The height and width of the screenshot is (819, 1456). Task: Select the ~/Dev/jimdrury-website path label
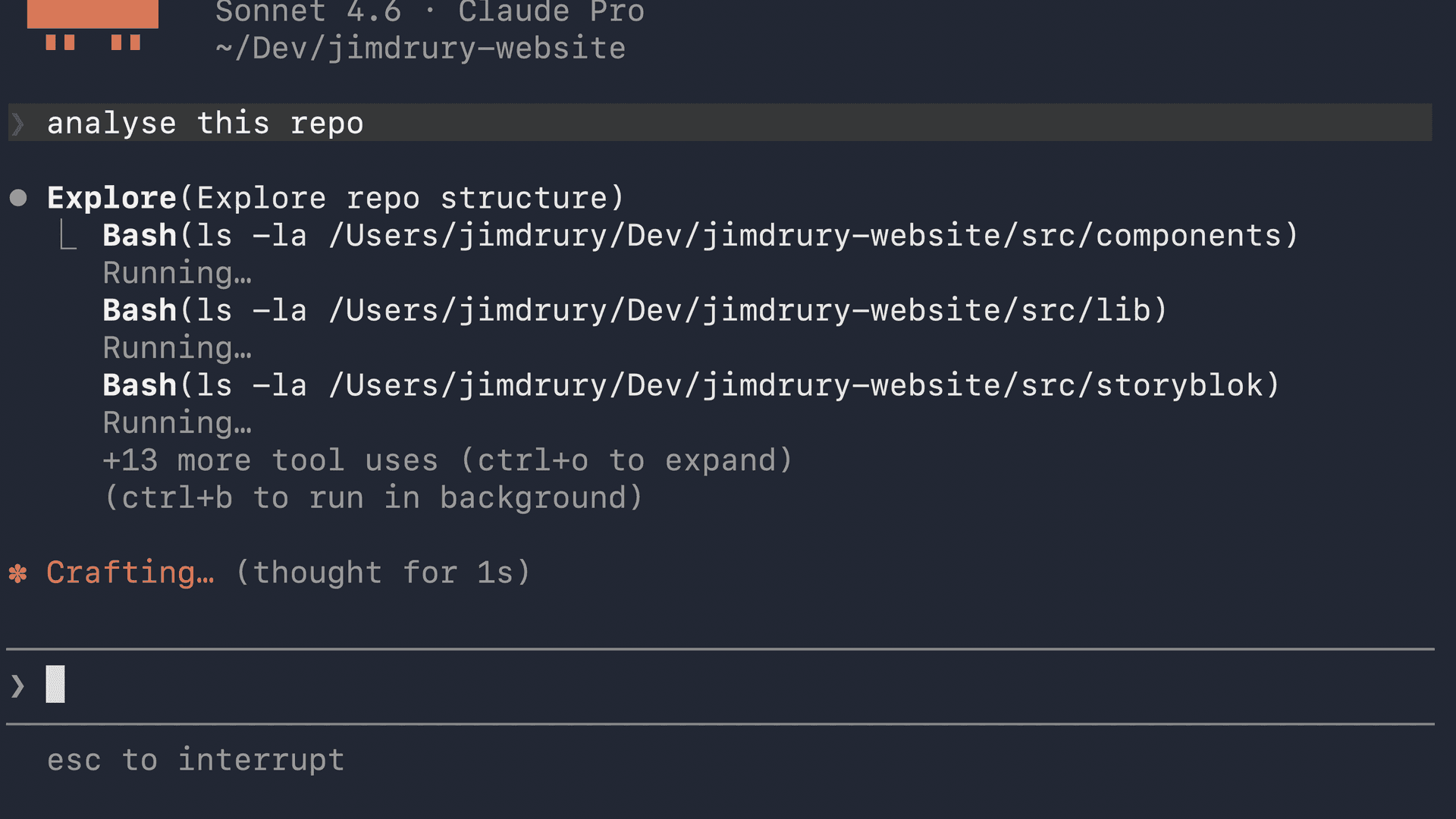click(x=420, y=47)
